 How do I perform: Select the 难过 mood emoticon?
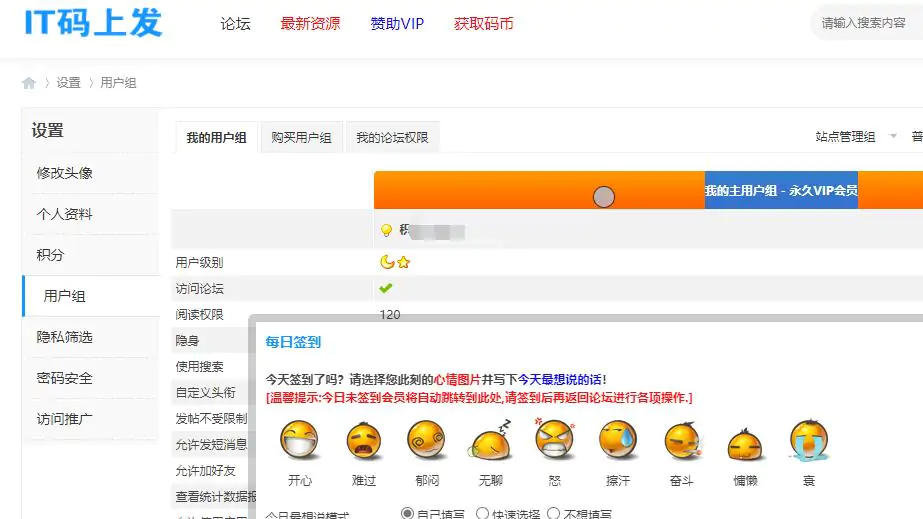point(363,440)
